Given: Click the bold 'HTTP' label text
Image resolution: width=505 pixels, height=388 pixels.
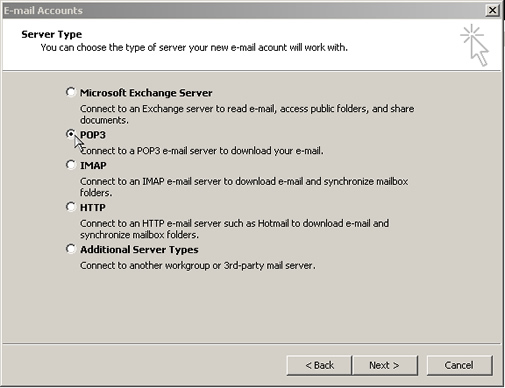Looking at the screenshot, I should click(93, 207).
